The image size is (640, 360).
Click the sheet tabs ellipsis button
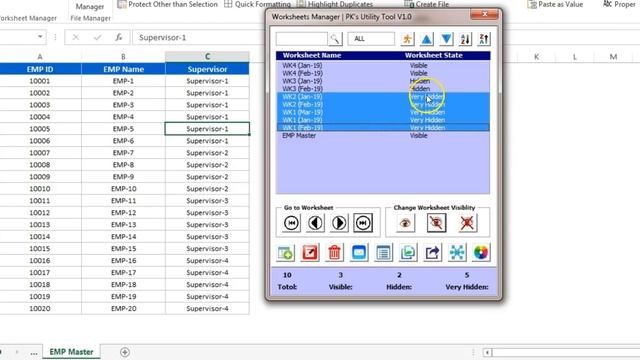[x=34, y=352]
